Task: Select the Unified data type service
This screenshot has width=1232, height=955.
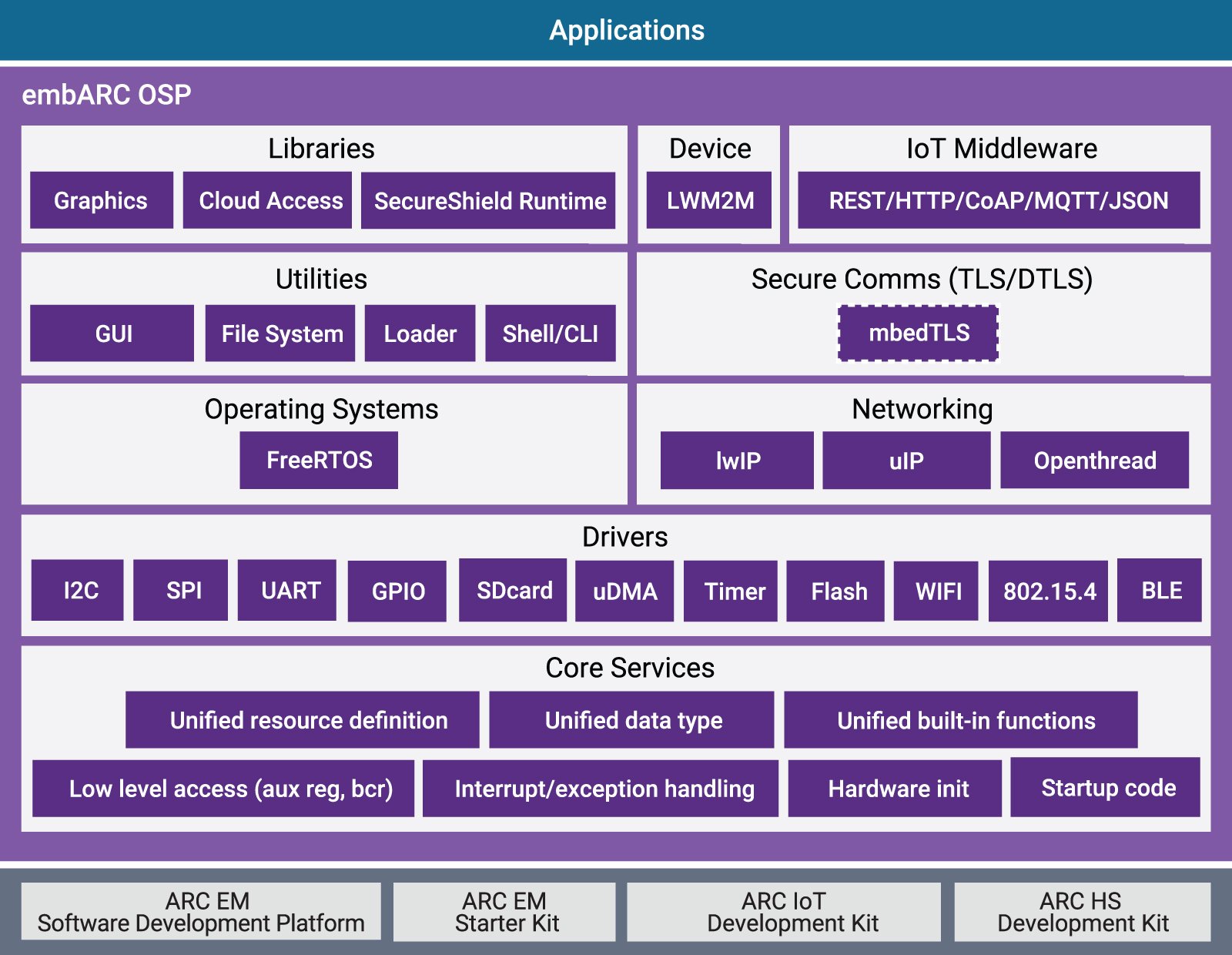Action: pyautogui.click(x=631, y=720)
